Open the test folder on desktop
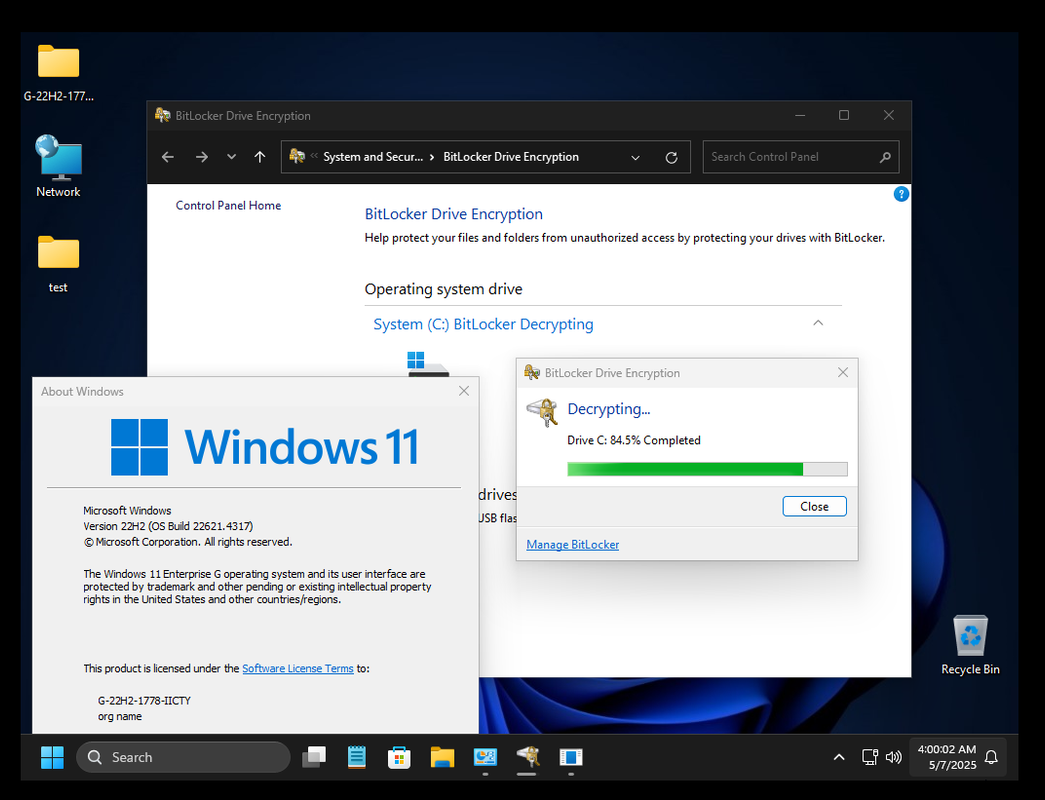Screen dimensions: 1045x800 point(59,264)
